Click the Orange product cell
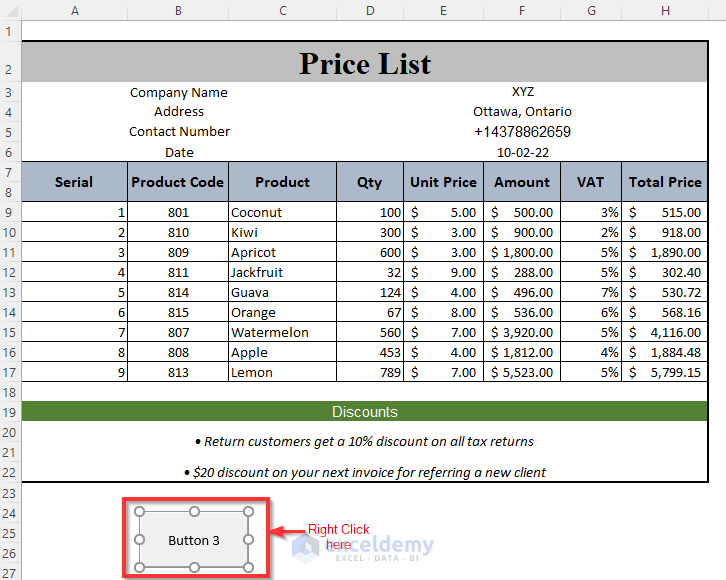The width and height of the screenshot is (726, 580). (282, 312)
